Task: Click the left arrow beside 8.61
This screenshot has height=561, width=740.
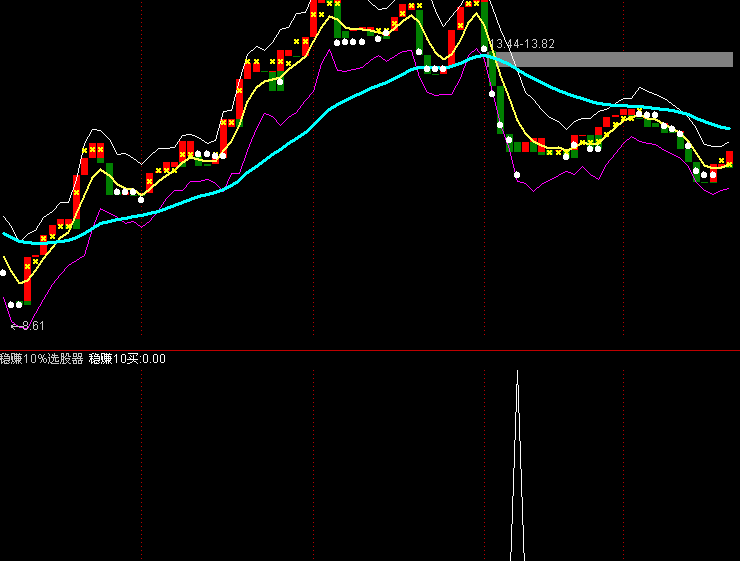Action: click(16, 326)
